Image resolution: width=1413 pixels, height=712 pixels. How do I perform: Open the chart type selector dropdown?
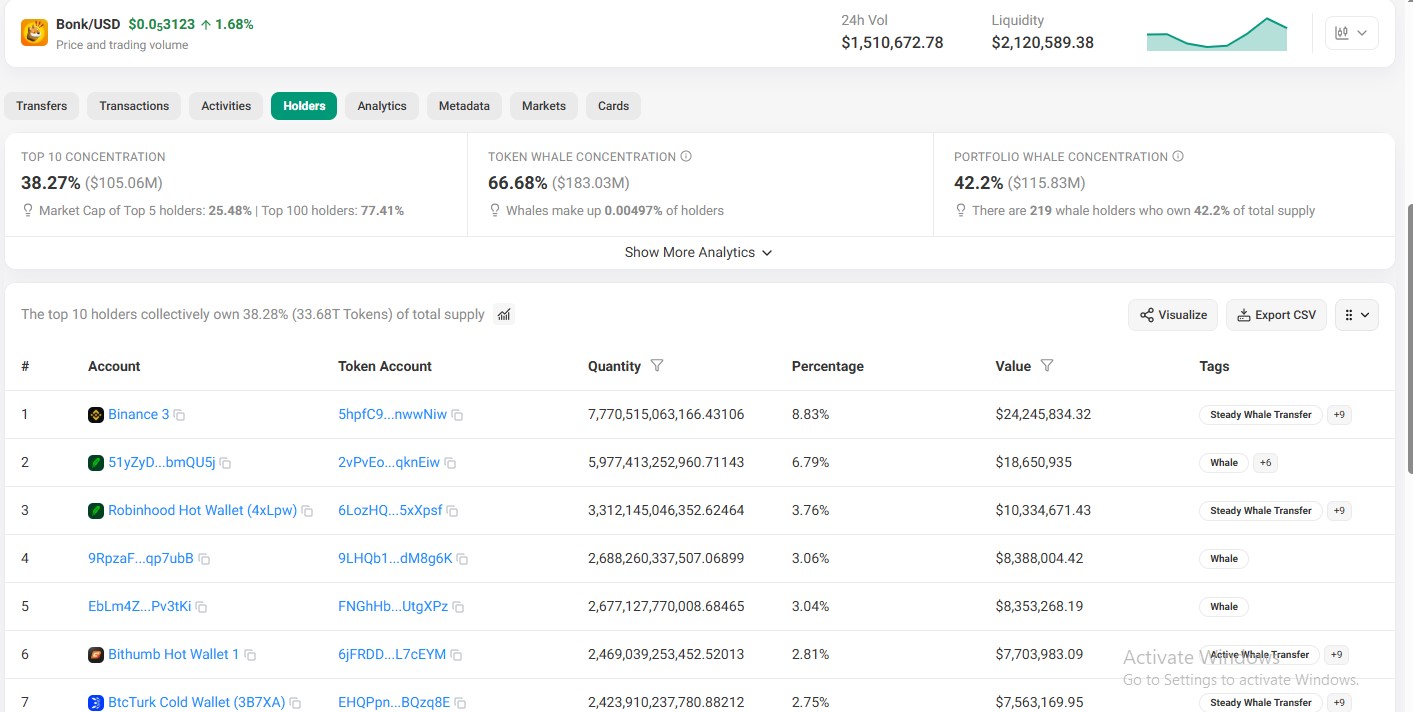pyautogui.click(x=1351, y=33)
